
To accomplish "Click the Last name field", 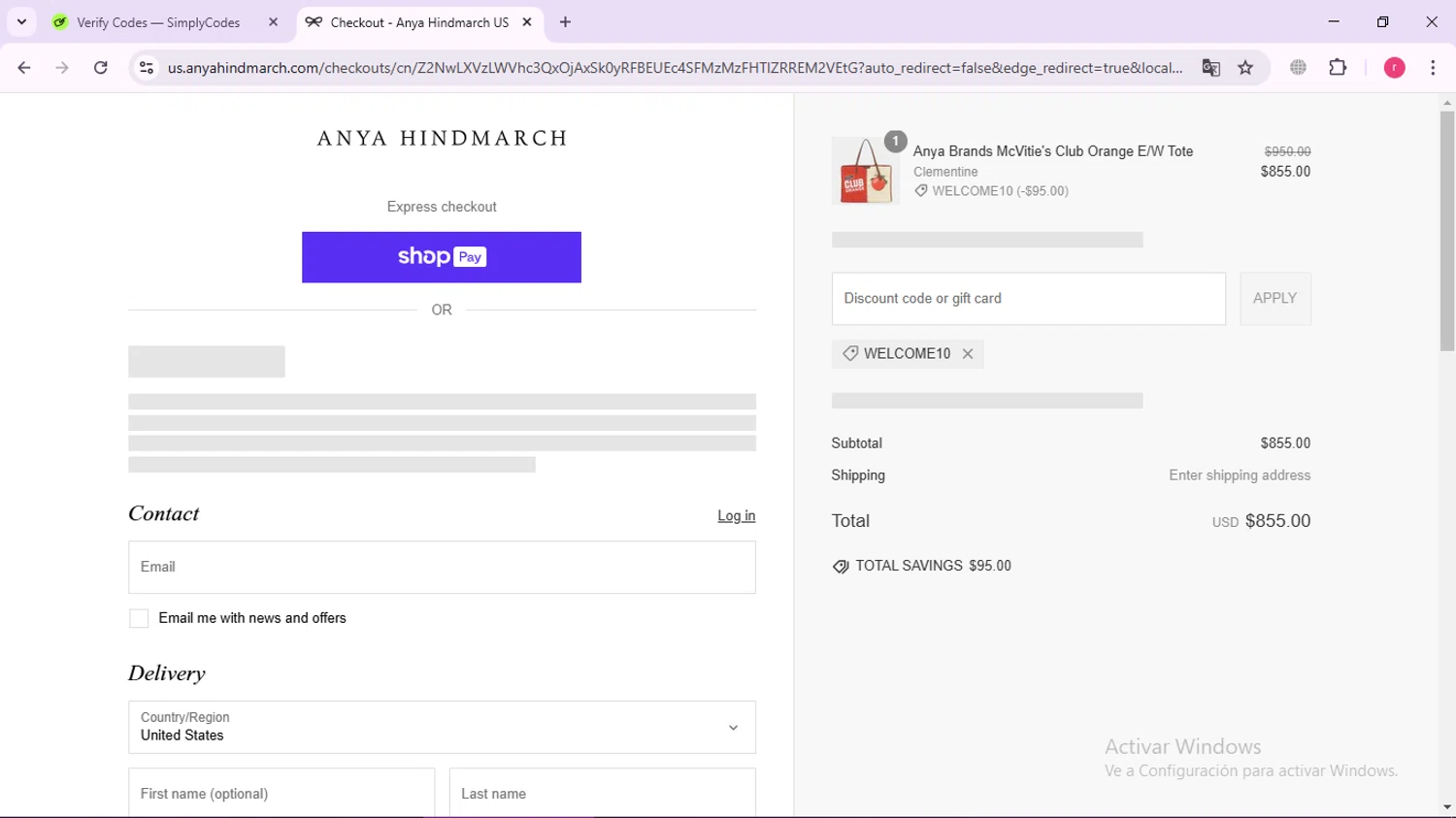I will click(x=603, y=794).
